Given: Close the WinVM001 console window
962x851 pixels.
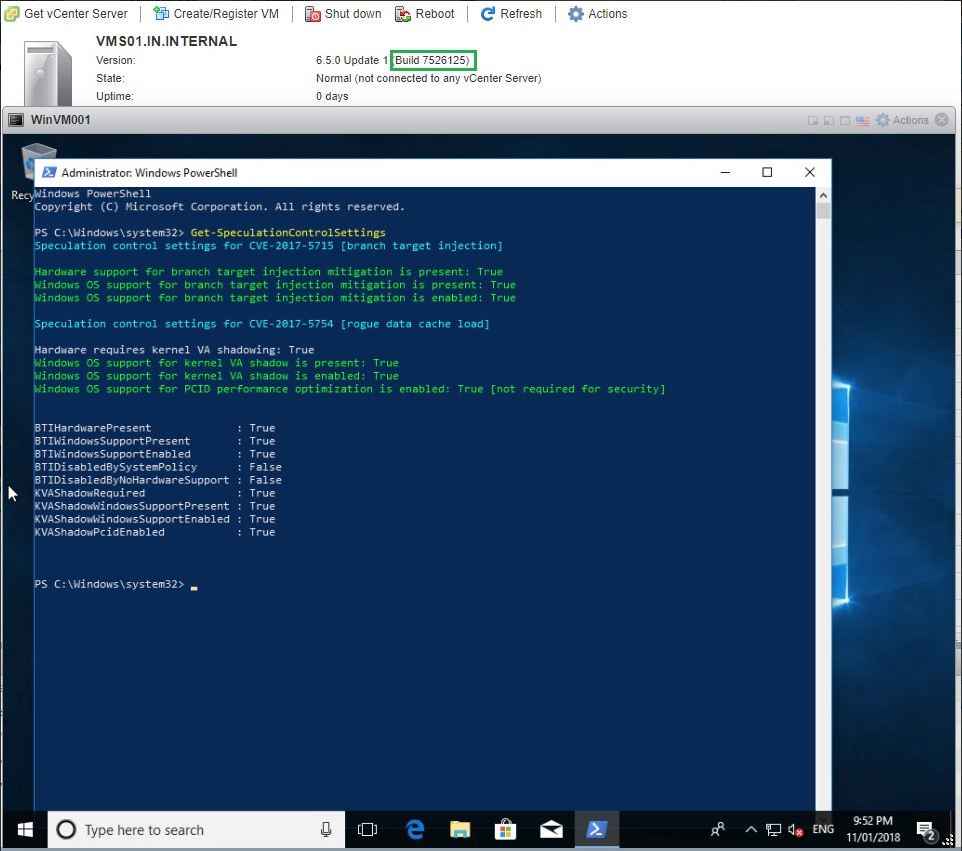Looking at the screenshot, I should (942, 120).
